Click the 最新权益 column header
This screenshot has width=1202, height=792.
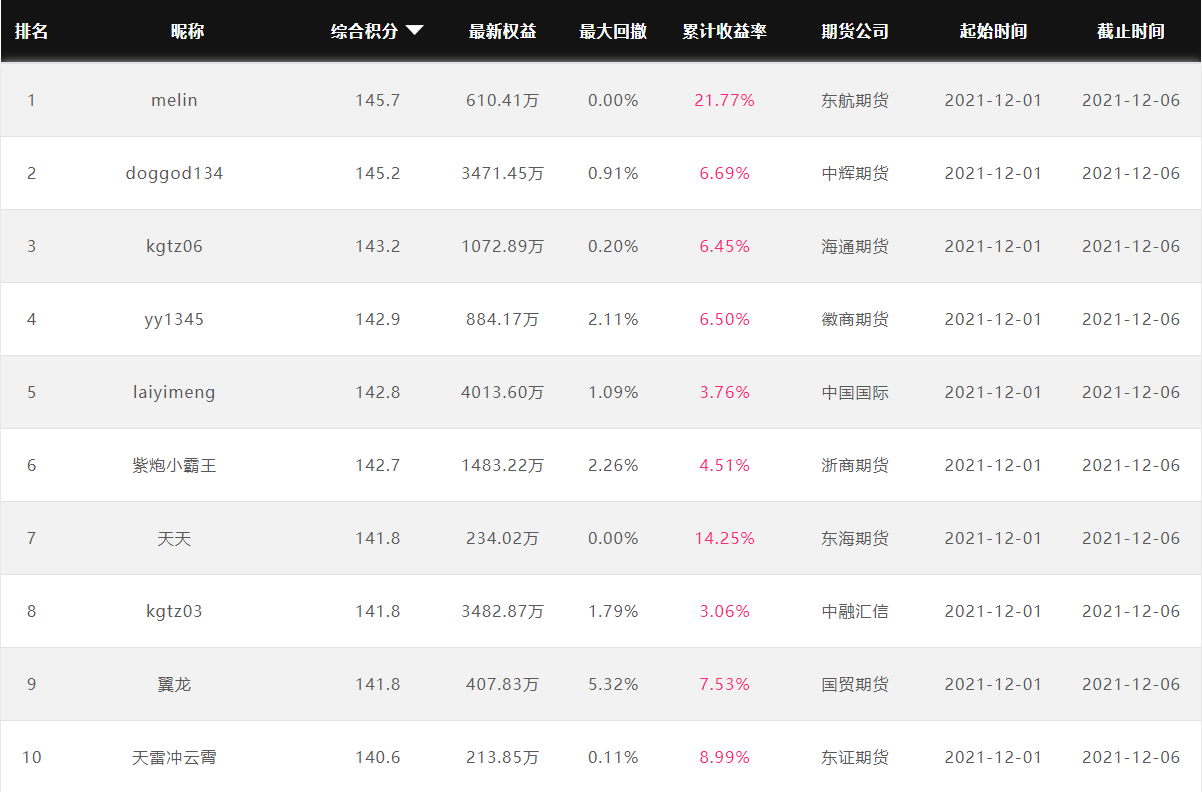(x=502, y=31)
